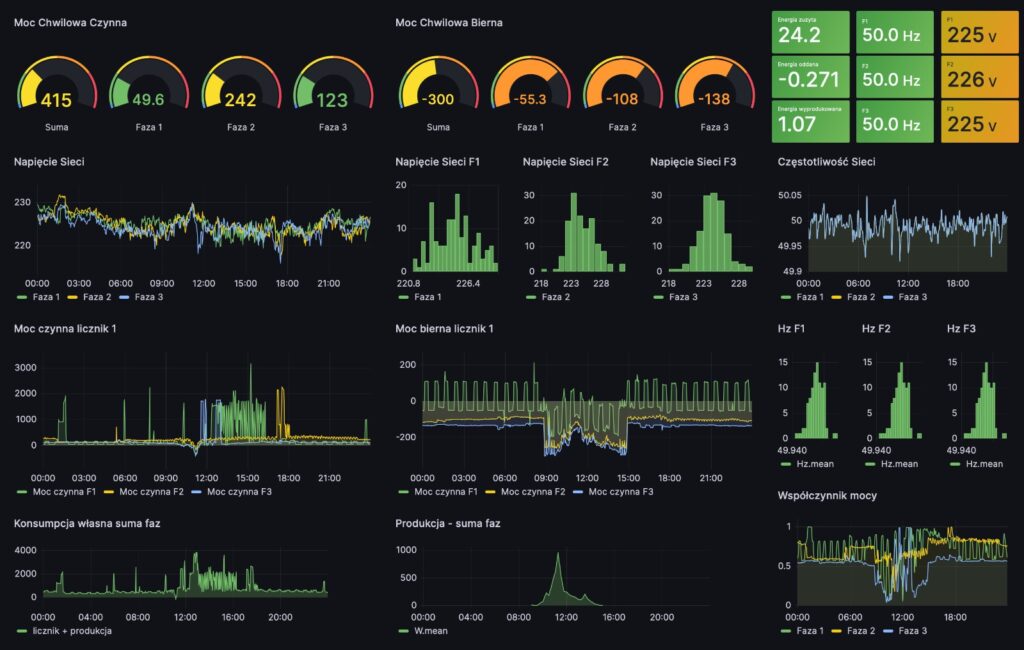
Task: Open the Moc Chwilowa Bierna panel title menu
Action: (x=449, y=22)
